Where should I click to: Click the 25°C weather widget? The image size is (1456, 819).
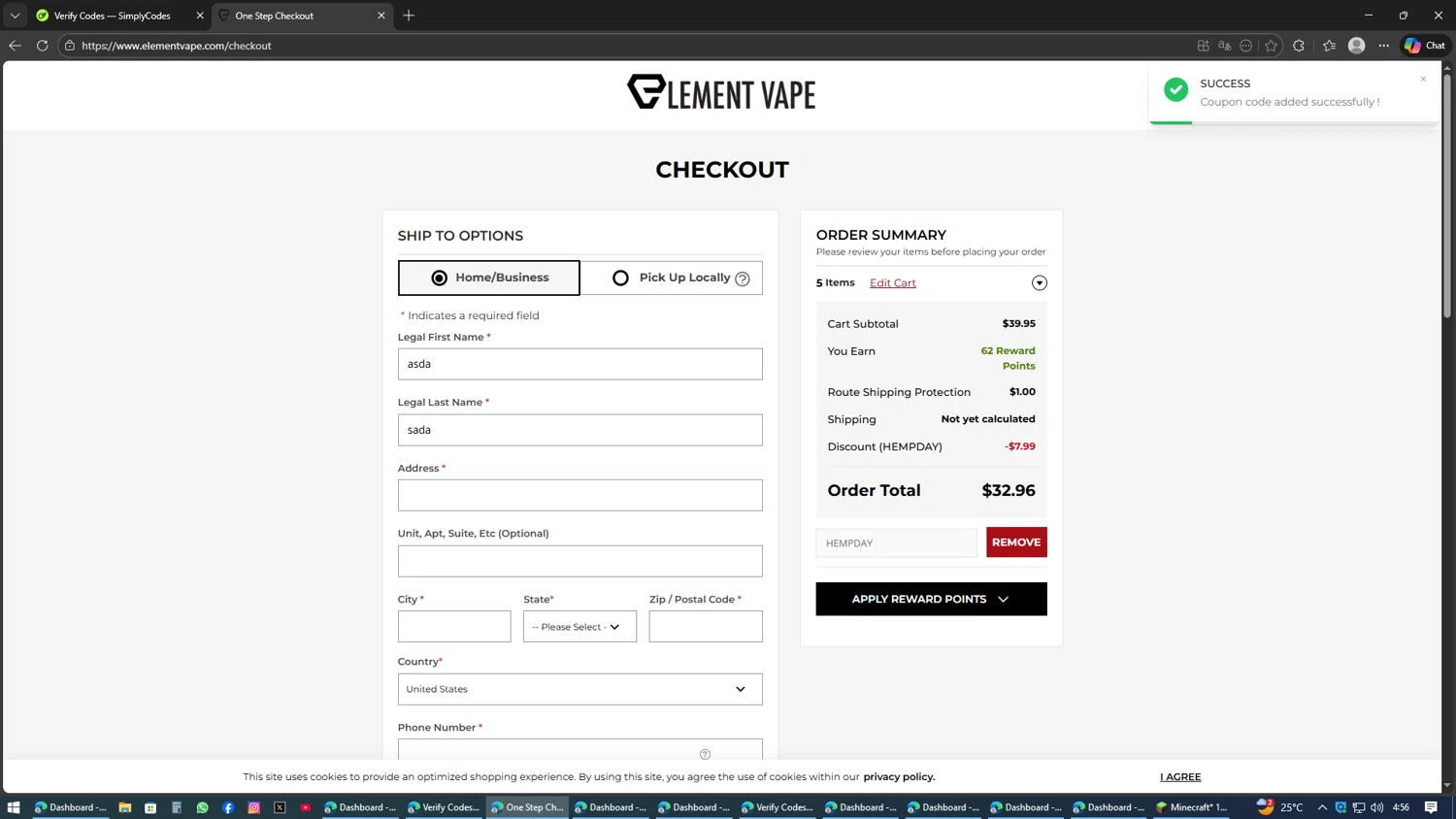coord(1280,807)
